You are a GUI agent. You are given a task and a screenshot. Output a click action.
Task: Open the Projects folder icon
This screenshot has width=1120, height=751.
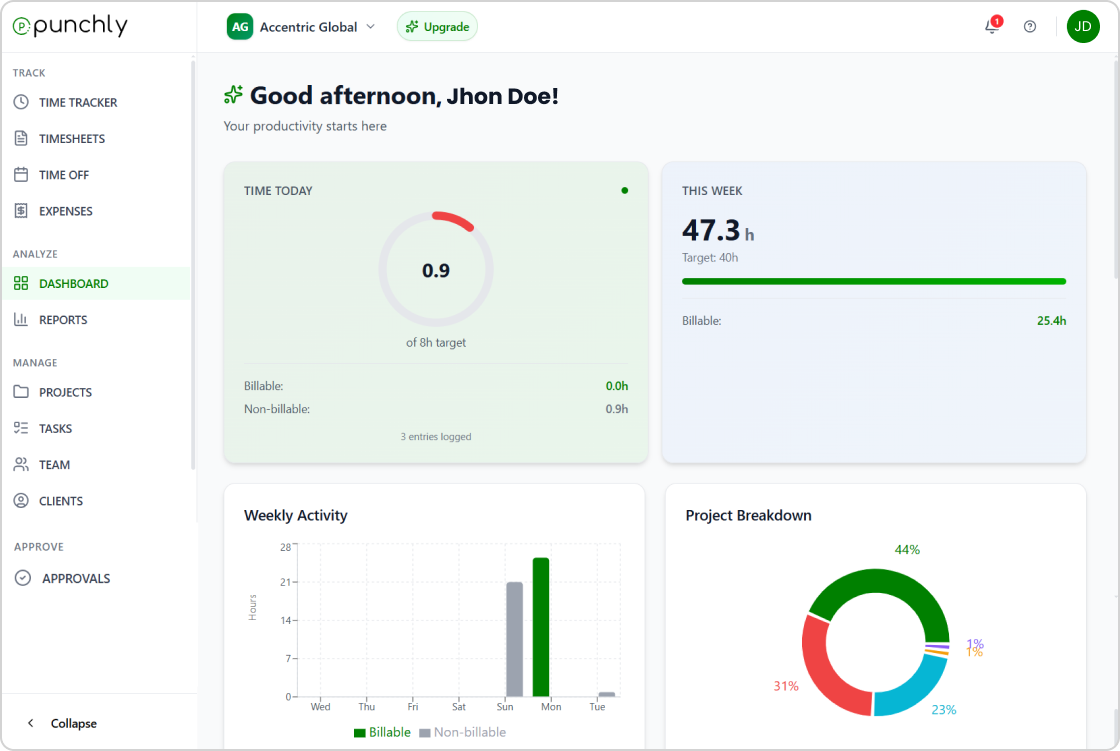point(22,392)
